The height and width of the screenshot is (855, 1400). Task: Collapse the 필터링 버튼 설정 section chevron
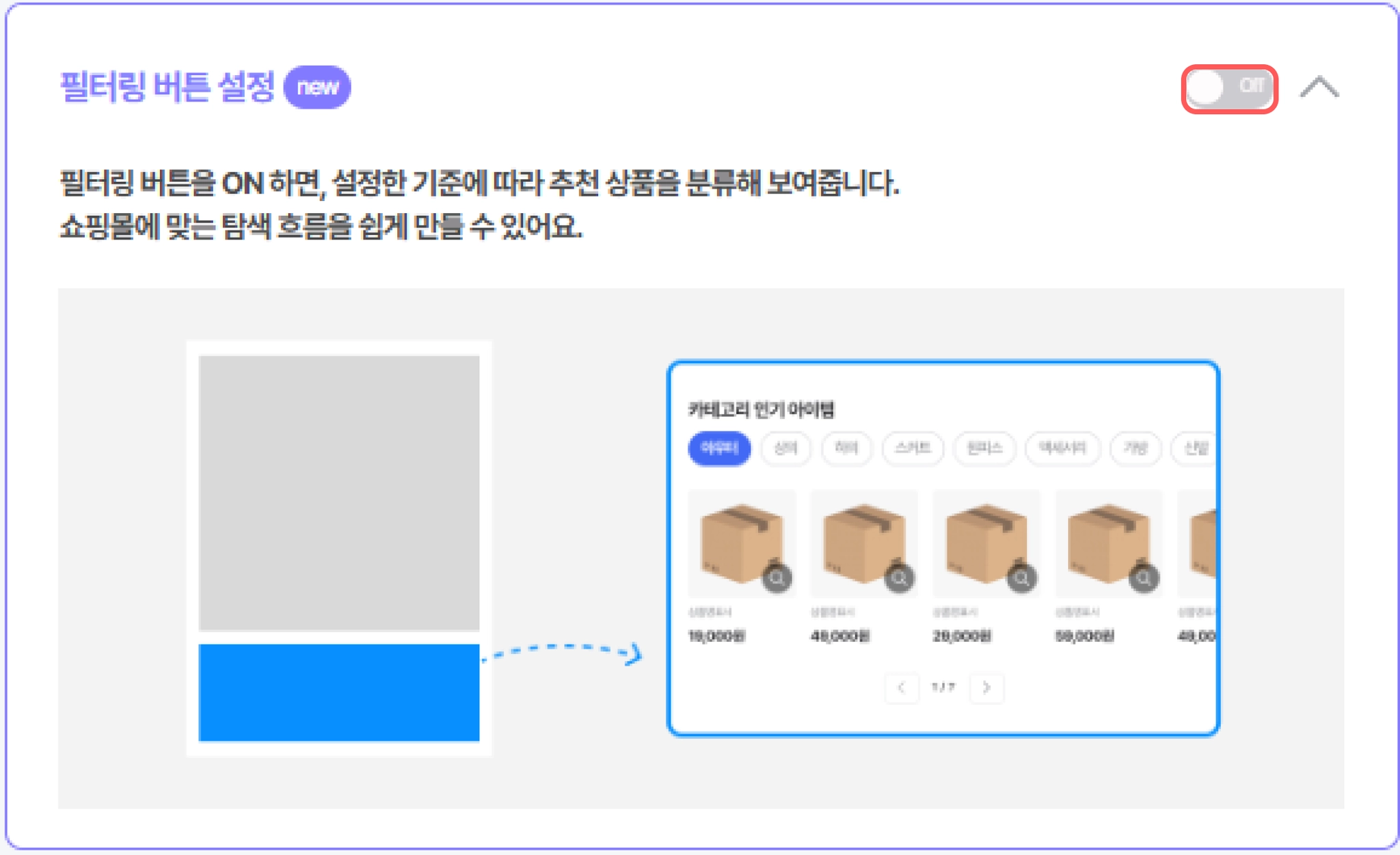point(1319,88)
